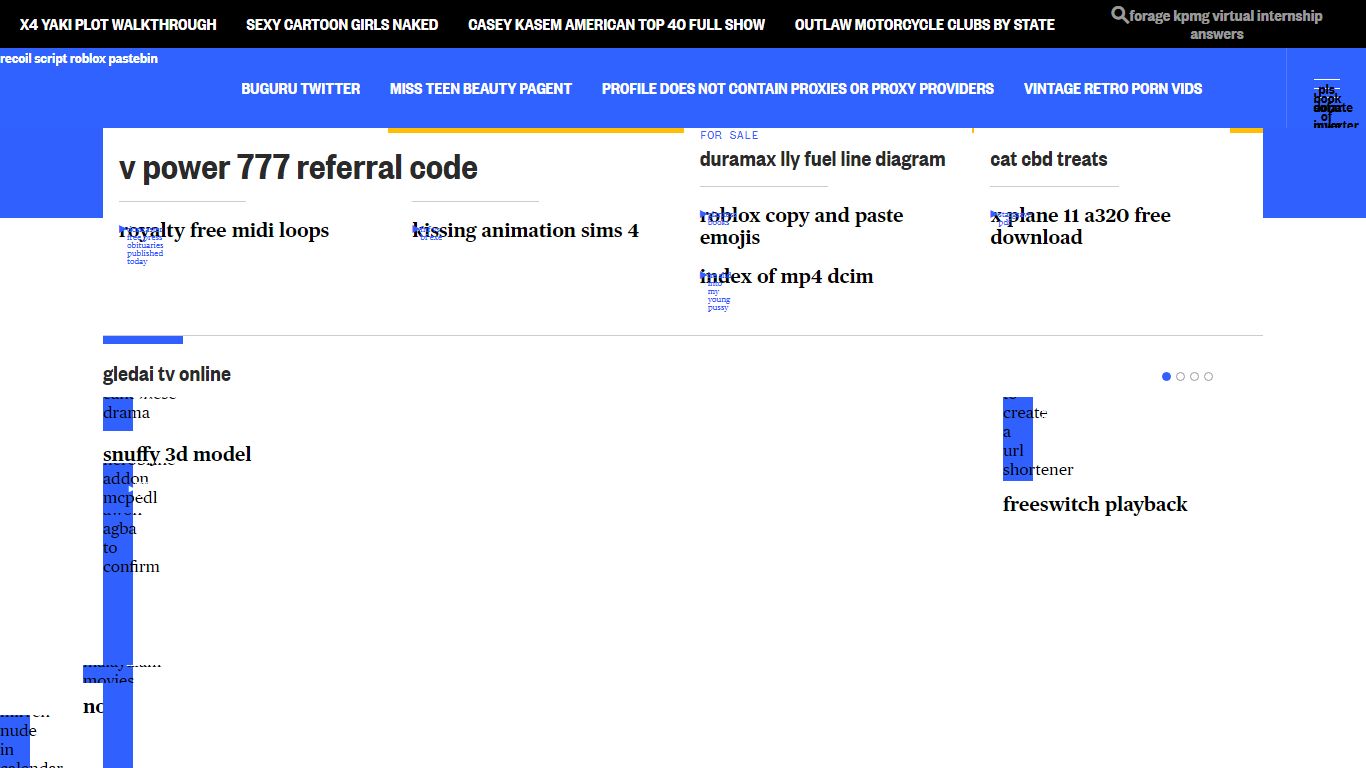Screen dimensions: 1366x768
Task: Select the first carousel dot
Action: pyautogui.click(x=1166, y=377)
